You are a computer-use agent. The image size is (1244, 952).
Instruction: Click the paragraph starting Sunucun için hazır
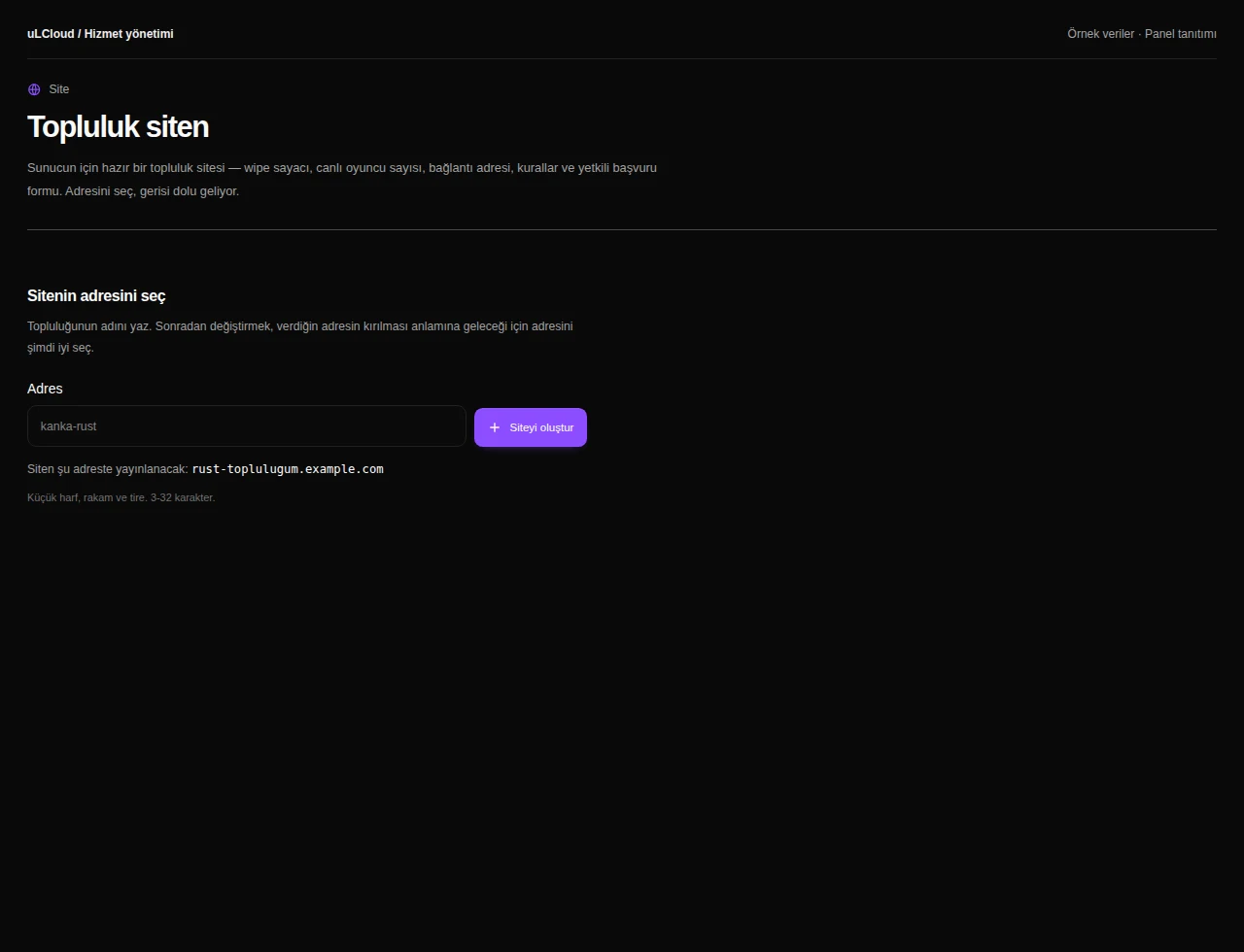(x=342, y=180)
